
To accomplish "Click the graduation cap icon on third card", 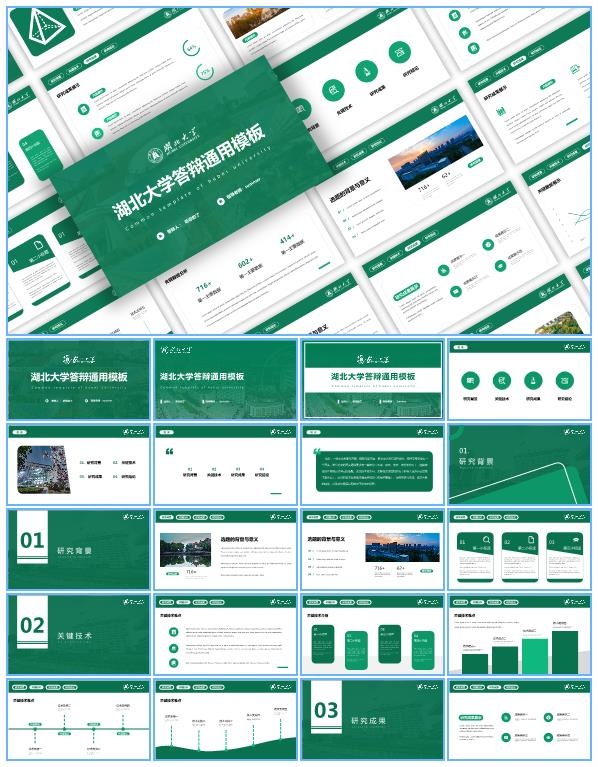I will tap(576, 540).
